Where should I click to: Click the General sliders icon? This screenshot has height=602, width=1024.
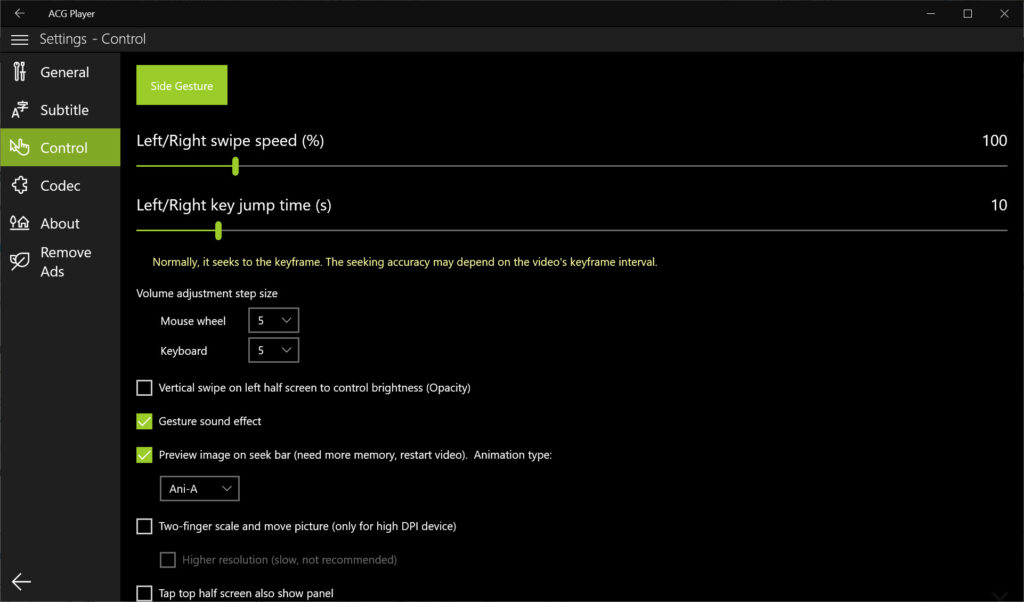(20, 72)
